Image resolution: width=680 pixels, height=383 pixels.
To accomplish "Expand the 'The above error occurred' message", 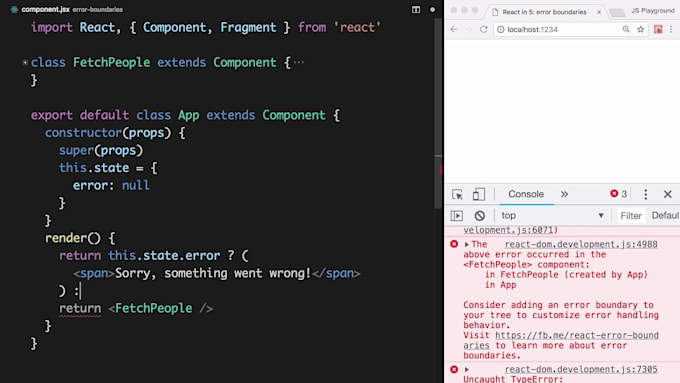I will point(467,244).
